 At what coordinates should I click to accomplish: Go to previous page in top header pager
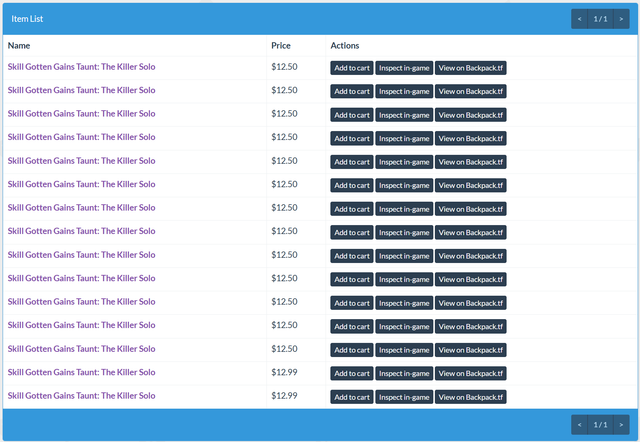pyautogui.click(x=580, y=19)
